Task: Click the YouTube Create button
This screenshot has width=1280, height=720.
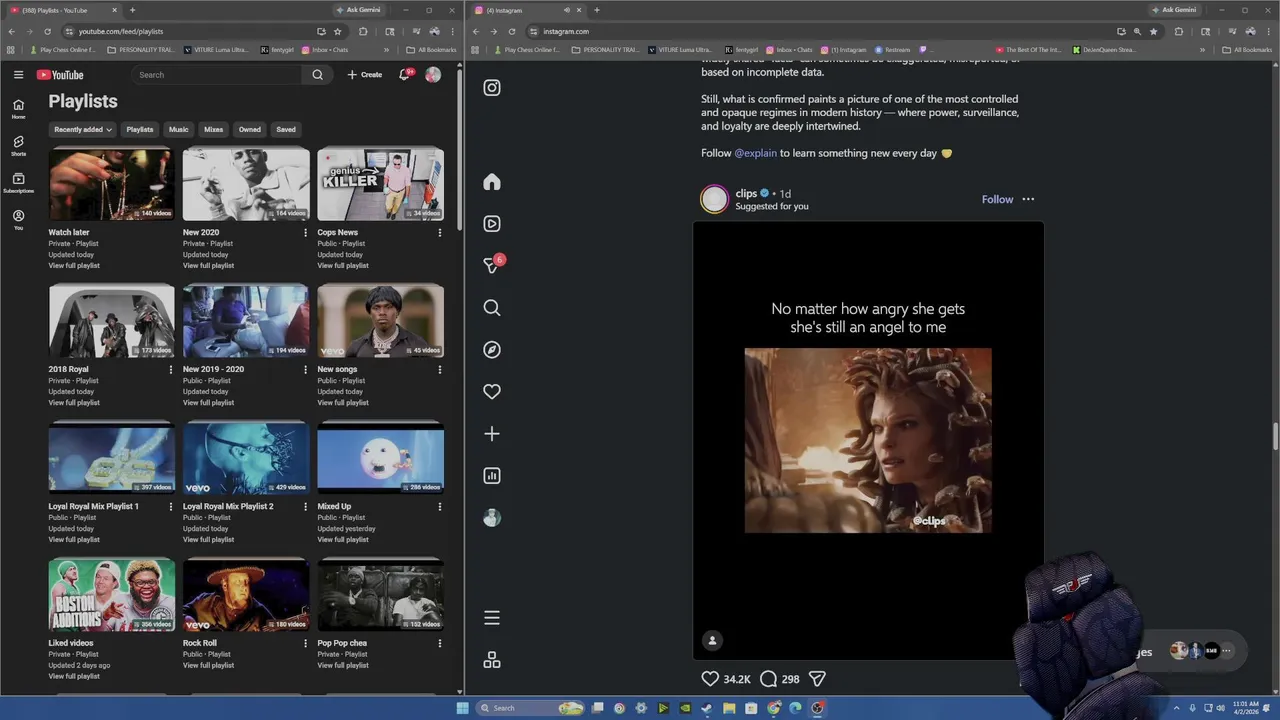Action: click(365, 75)
